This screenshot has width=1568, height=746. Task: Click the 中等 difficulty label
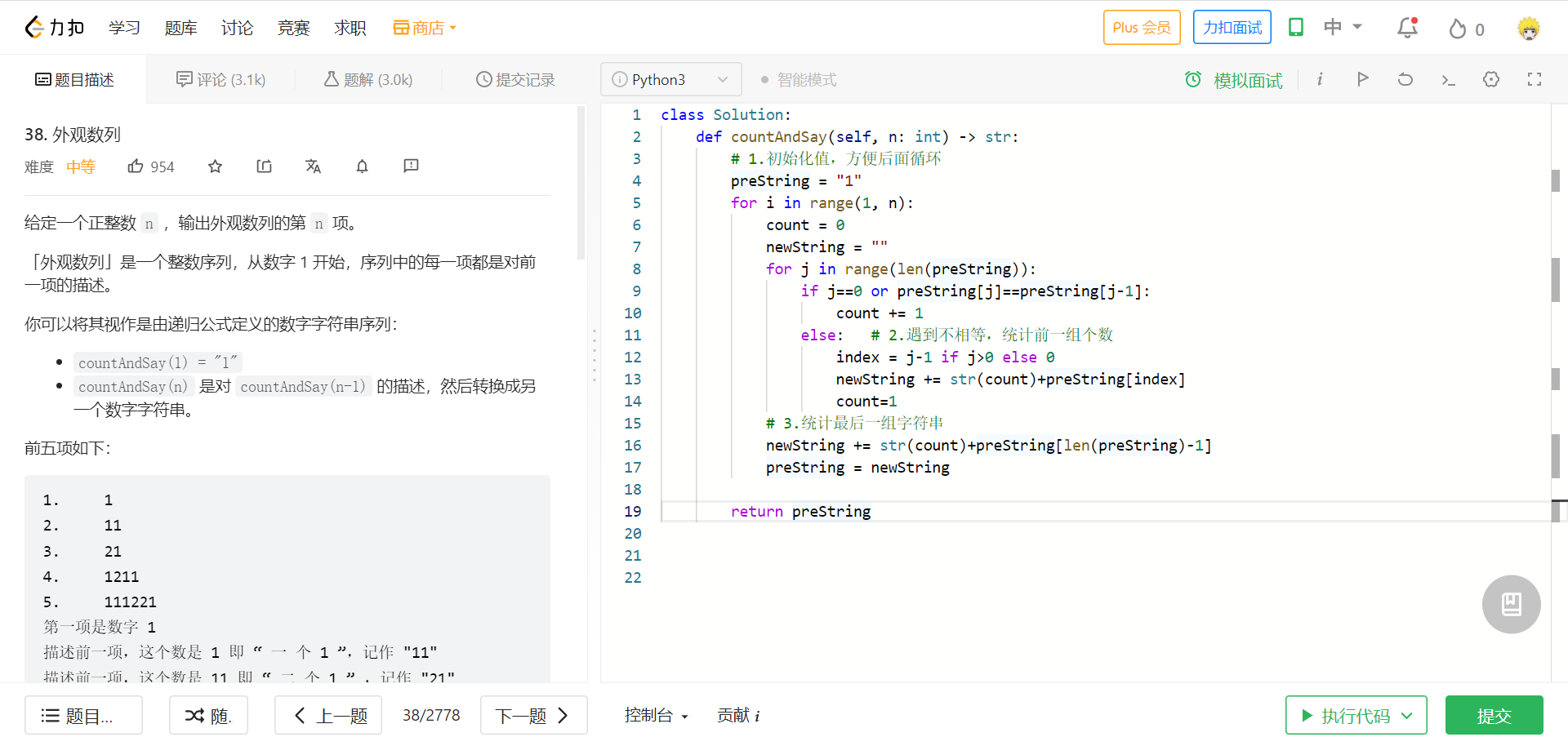coord(81,167)
